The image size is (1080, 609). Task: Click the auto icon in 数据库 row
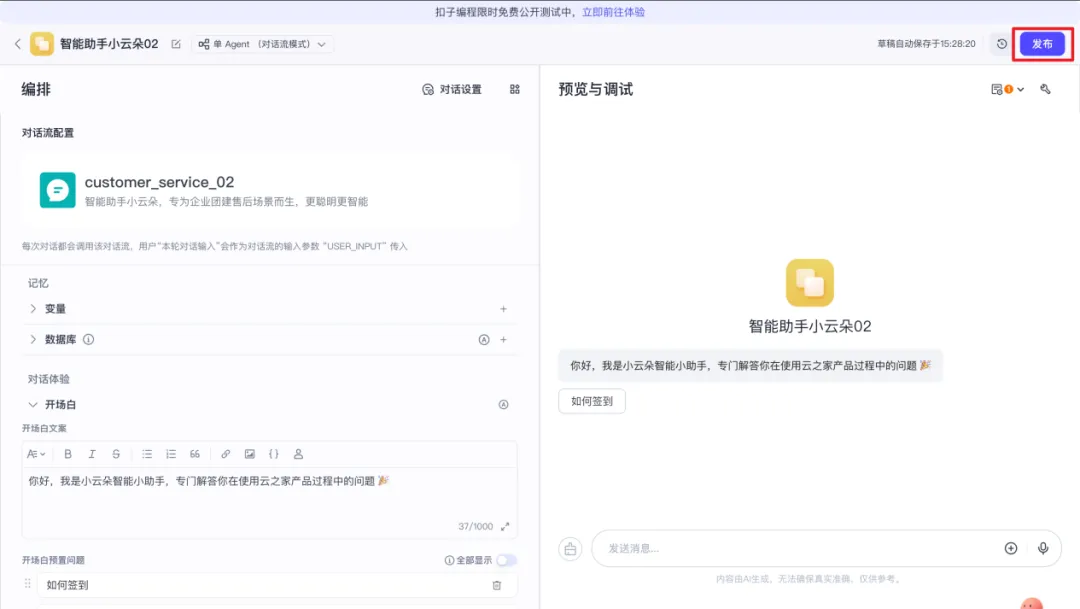click(484, 340)
